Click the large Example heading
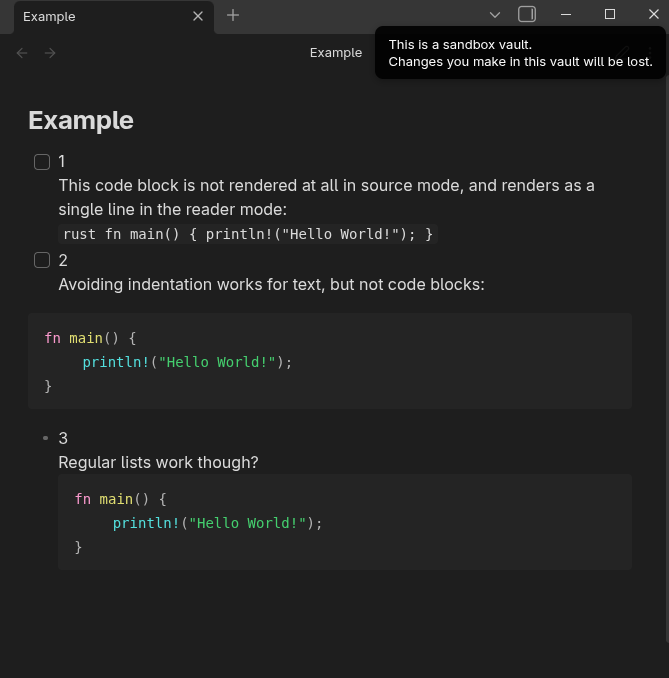 click(81, 120)
